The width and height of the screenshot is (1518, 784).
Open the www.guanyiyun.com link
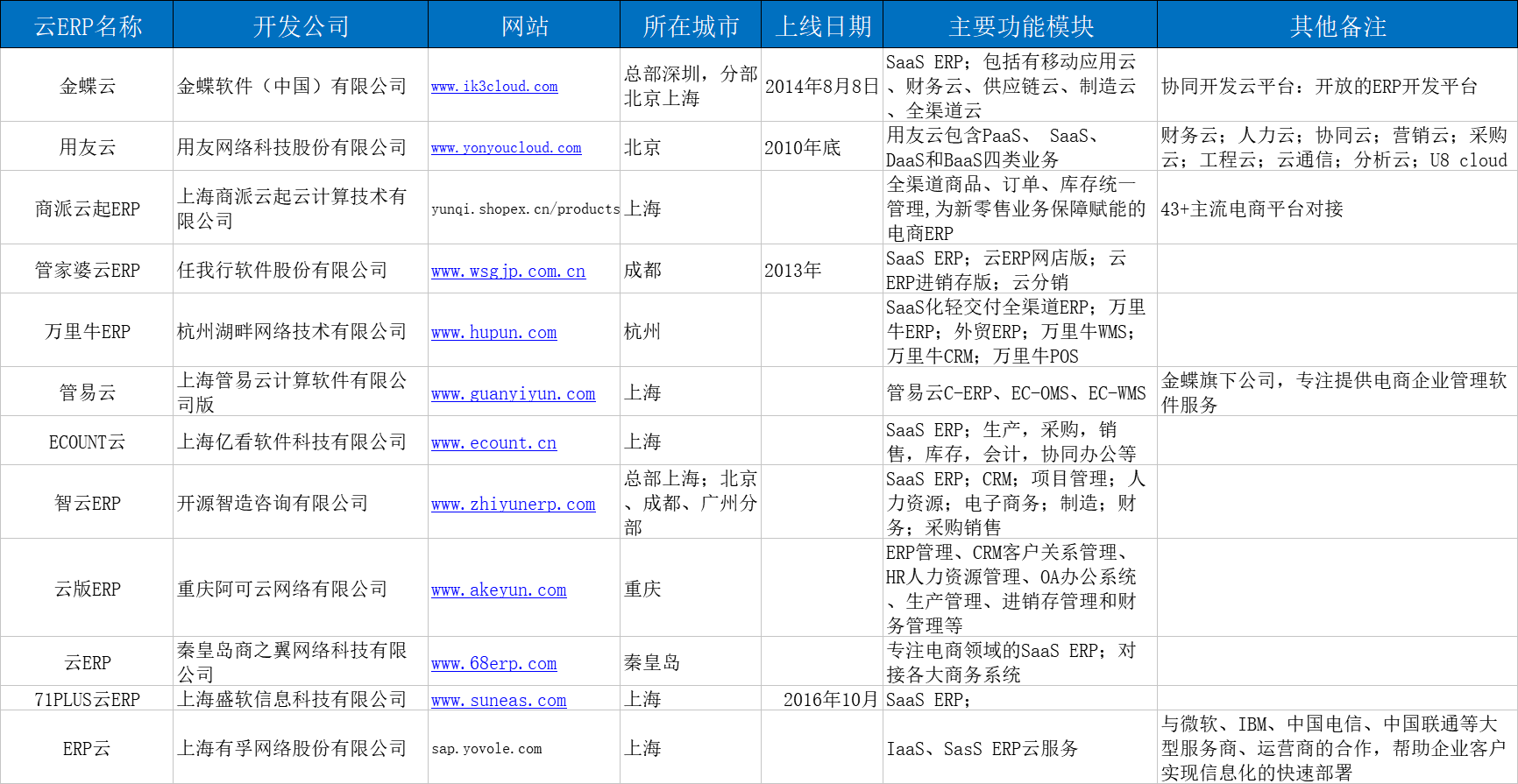pos(513,393)
